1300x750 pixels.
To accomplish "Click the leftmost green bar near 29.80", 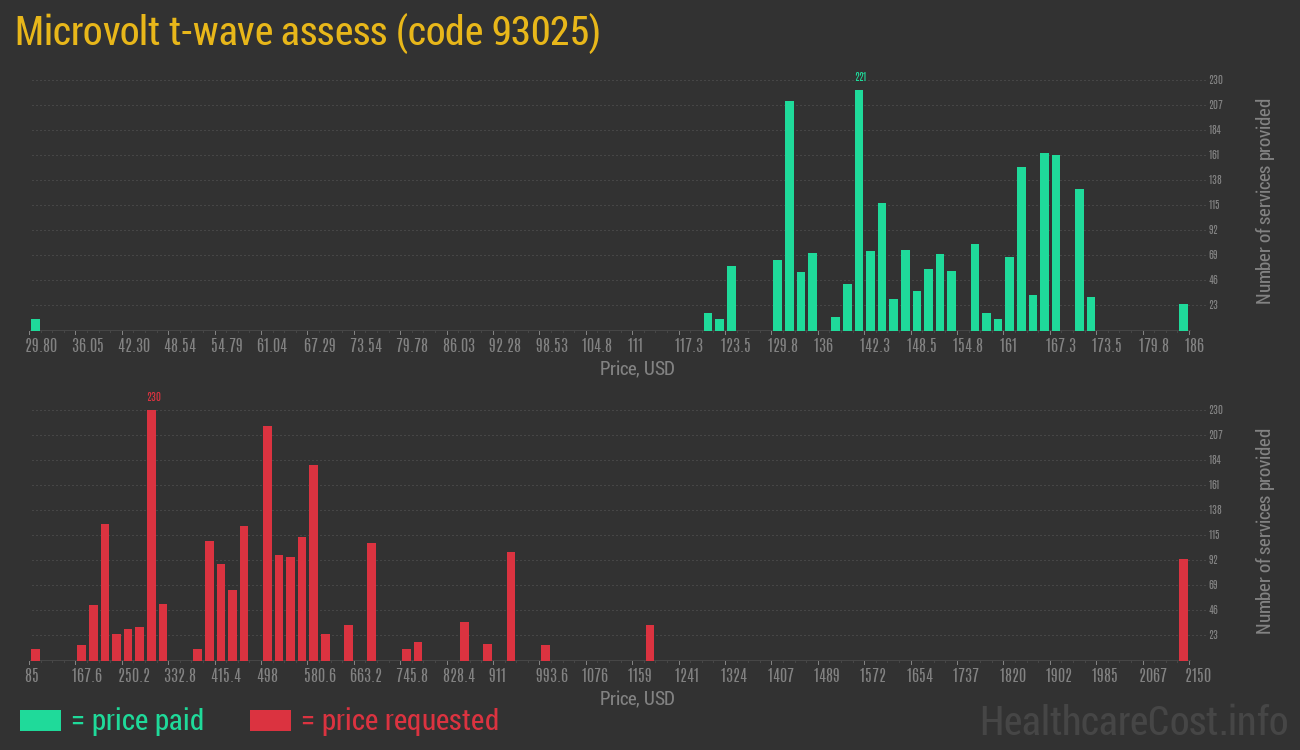I will [x=35, y=324].
